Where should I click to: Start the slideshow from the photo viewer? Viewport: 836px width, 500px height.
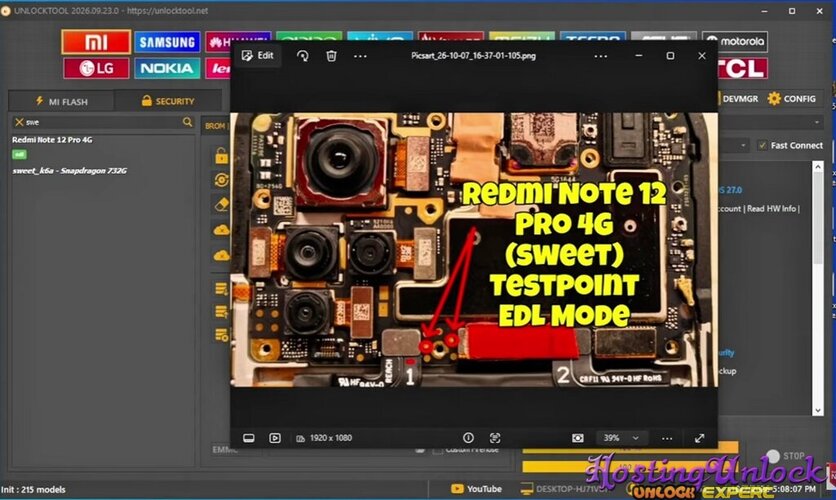275,438
